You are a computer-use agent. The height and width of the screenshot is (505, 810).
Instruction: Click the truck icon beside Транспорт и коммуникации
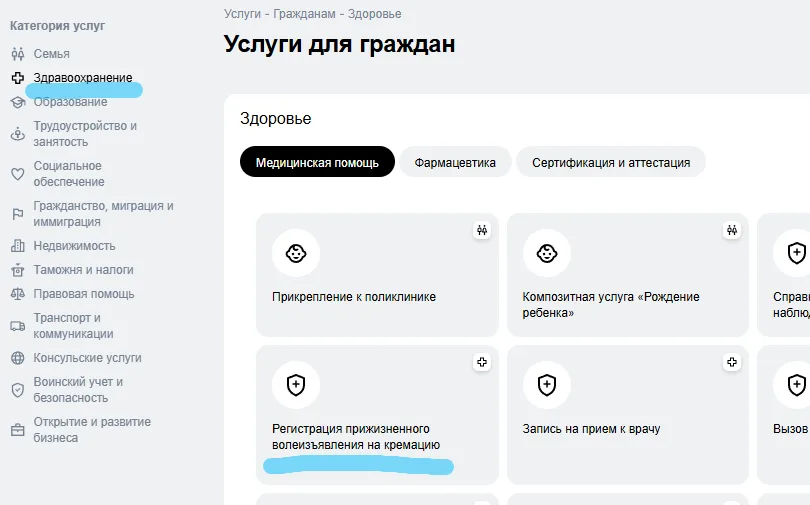coord(18,326)
